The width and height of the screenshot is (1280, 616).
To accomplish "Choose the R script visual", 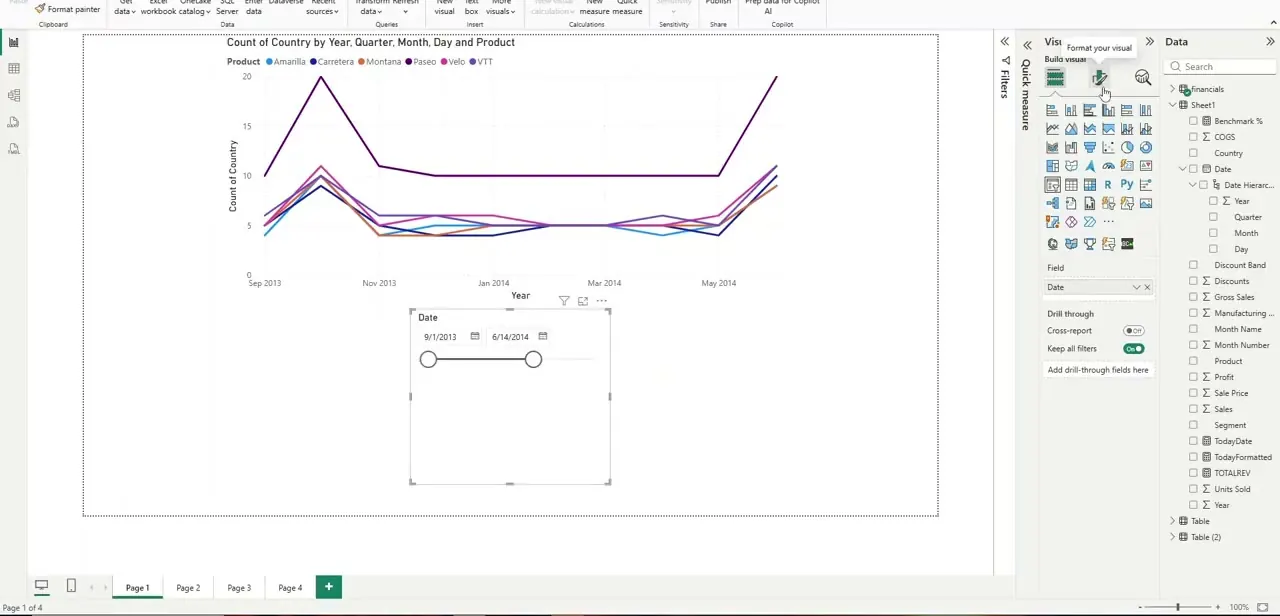I will (x=1108, y=185).
